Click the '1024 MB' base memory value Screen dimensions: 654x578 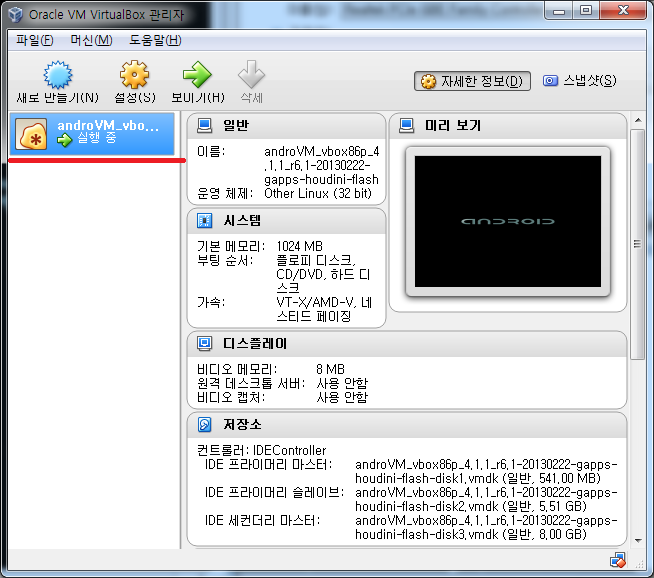(299, 246)
